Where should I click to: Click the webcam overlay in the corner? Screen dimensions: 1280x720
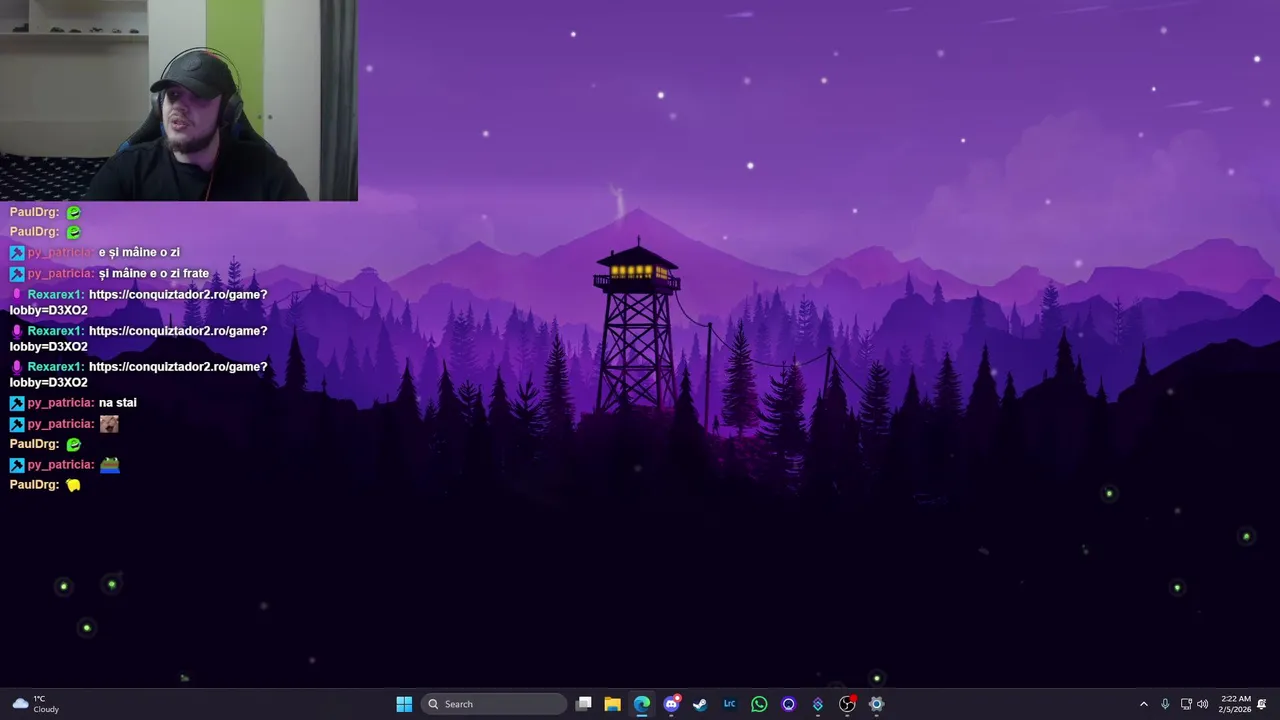click(178, 100)
